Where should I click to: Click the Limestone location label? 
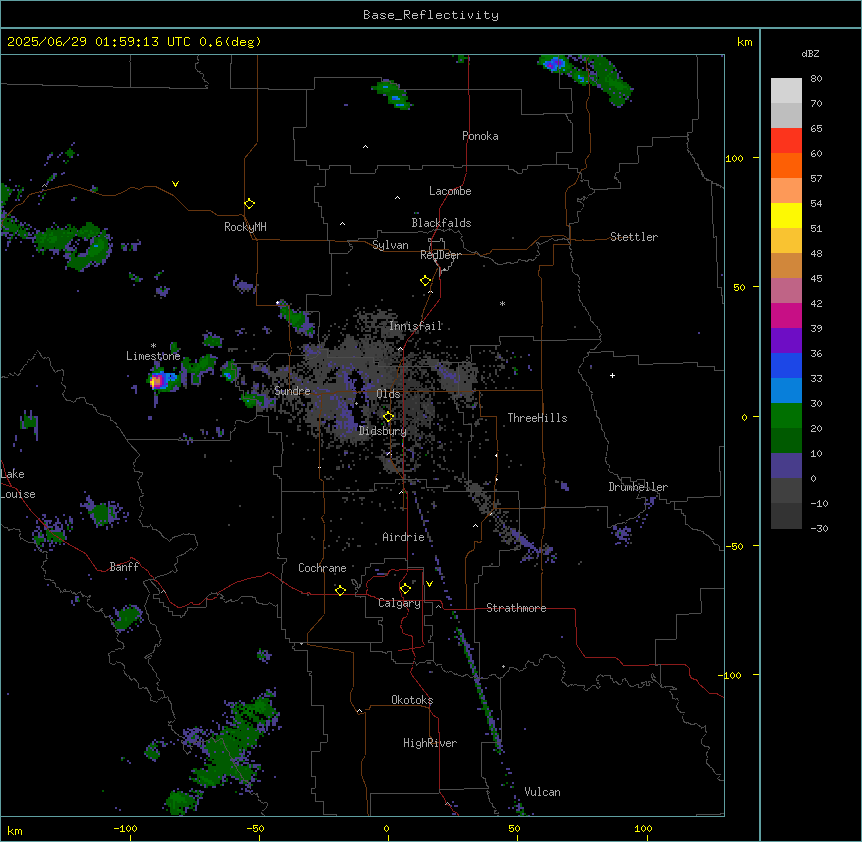click(x=153, y=356)
